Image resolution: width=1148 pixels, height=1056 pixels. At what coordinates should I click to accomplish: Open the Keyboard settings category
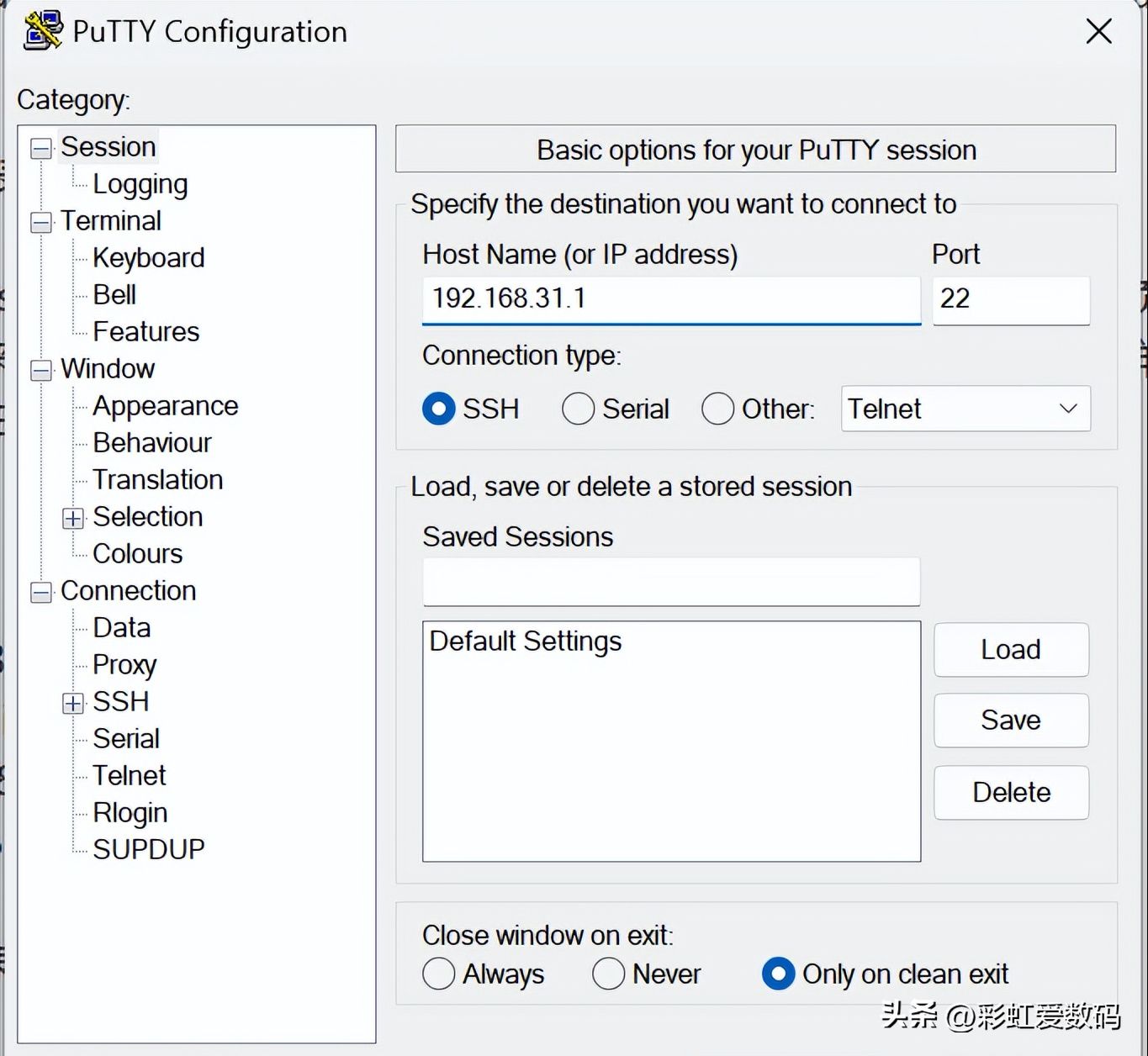[x=149, y=258]
